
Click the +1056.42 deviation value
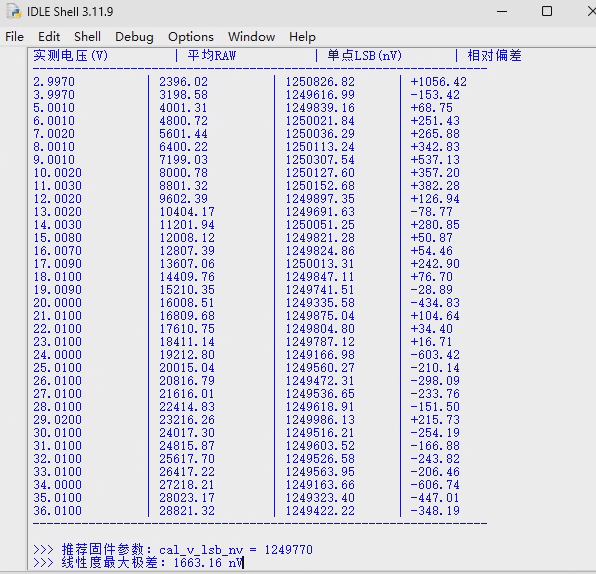pos(438,82)
